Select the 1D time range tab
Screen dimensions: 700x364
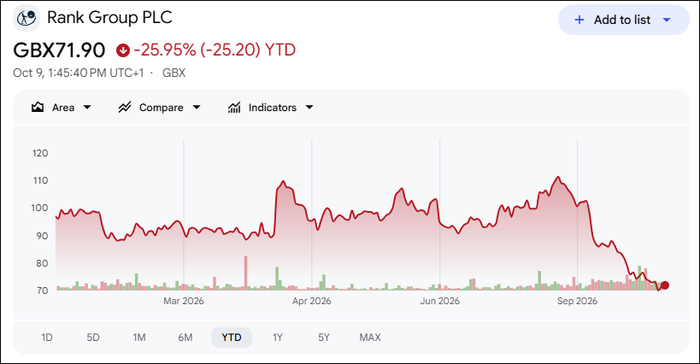47,337
